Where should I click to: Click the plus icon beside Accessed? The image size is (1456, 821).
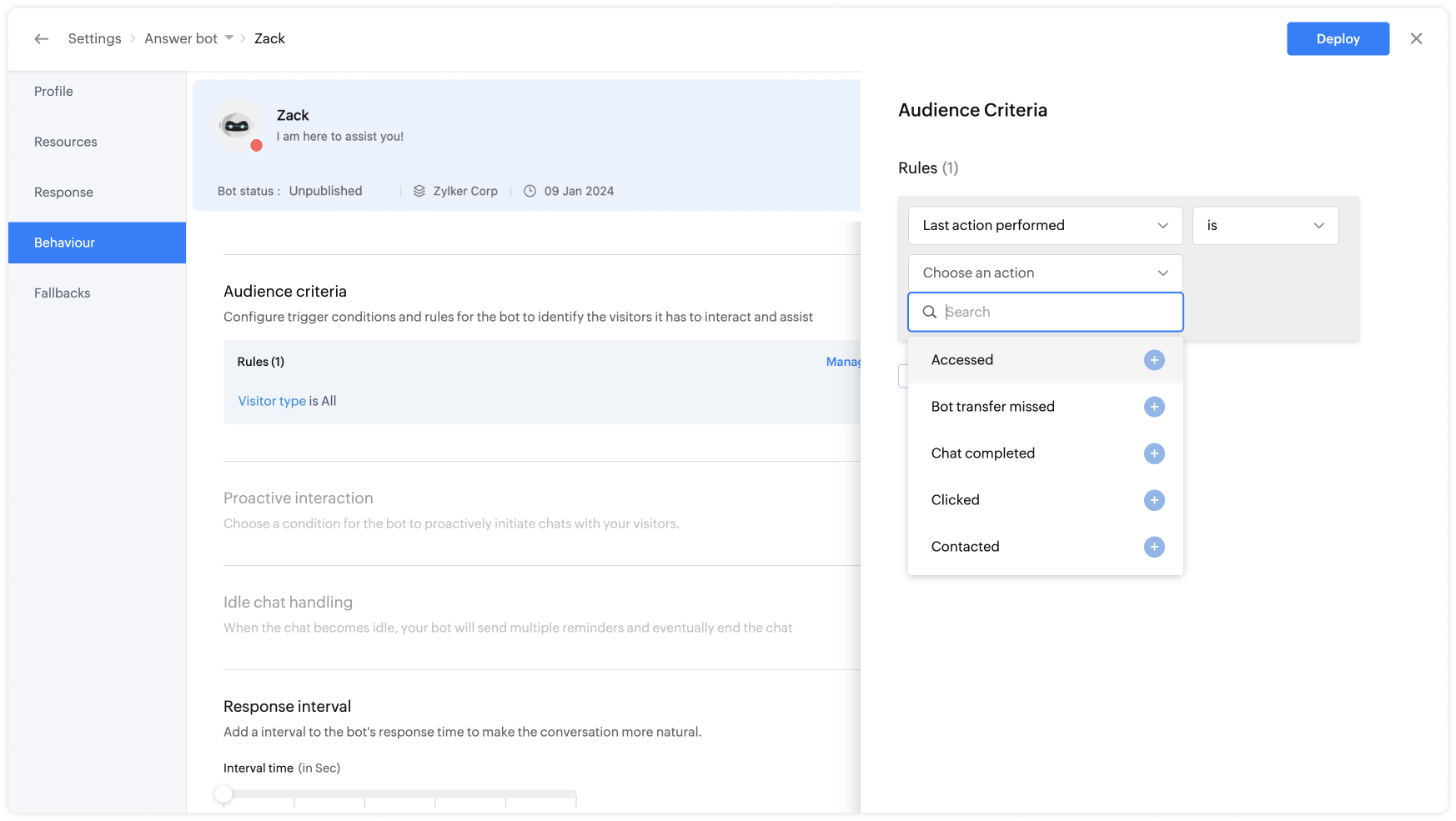click(1154, 360)
